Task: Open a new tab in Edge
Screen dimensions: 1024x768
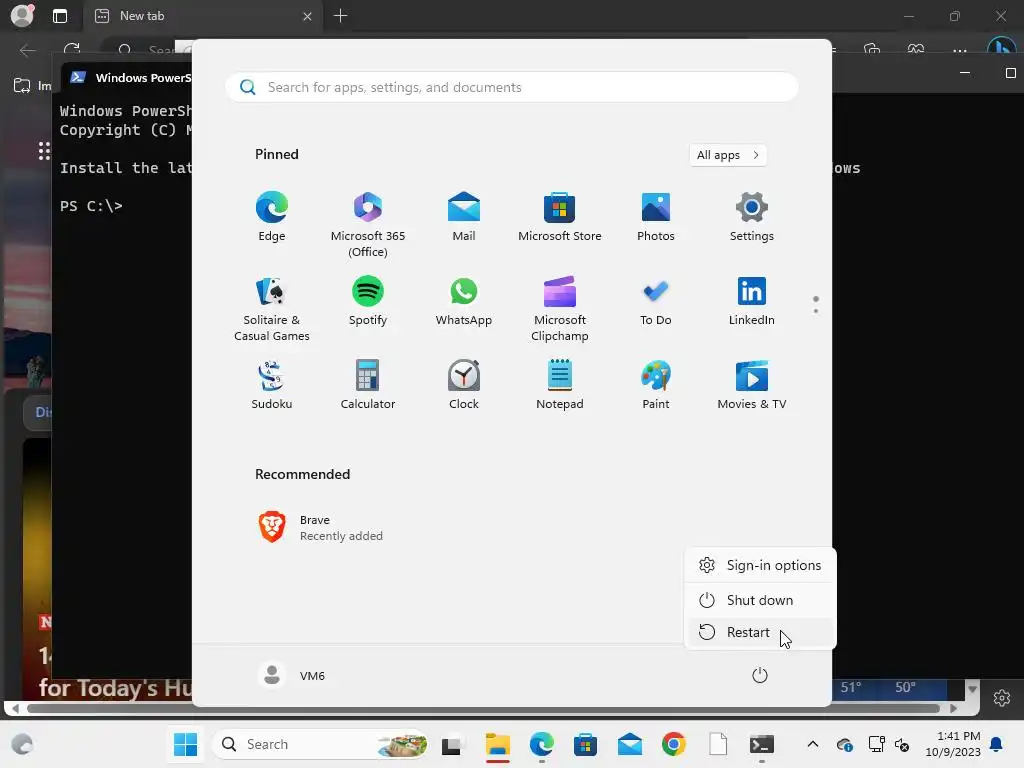Action: tap(340, 16)
